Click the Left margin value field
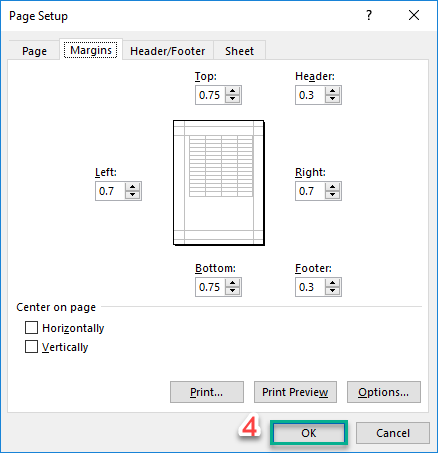Screen dimensions: 438x457 tap(110, 191)
